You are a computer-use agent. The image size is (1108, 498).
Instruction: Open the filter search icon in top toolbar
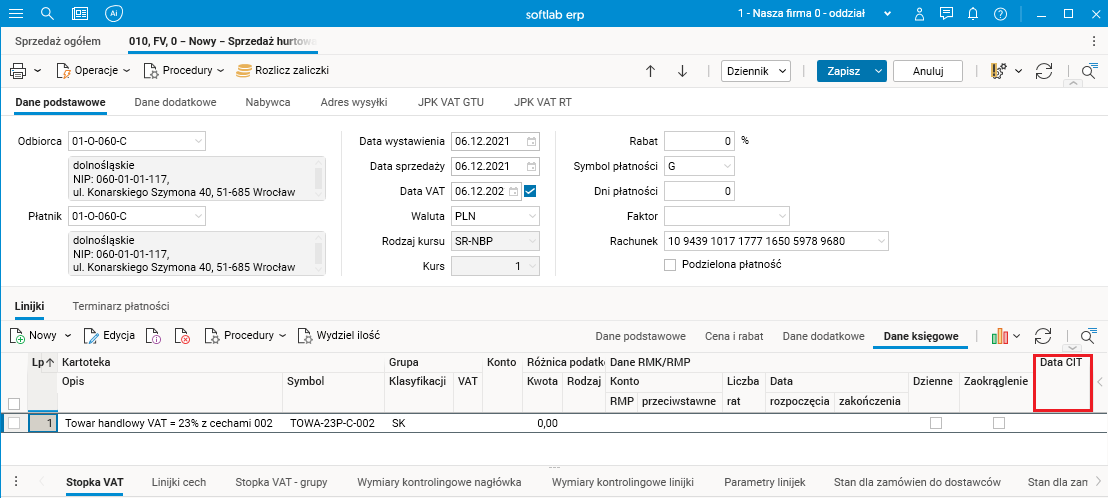[1089, 71]
